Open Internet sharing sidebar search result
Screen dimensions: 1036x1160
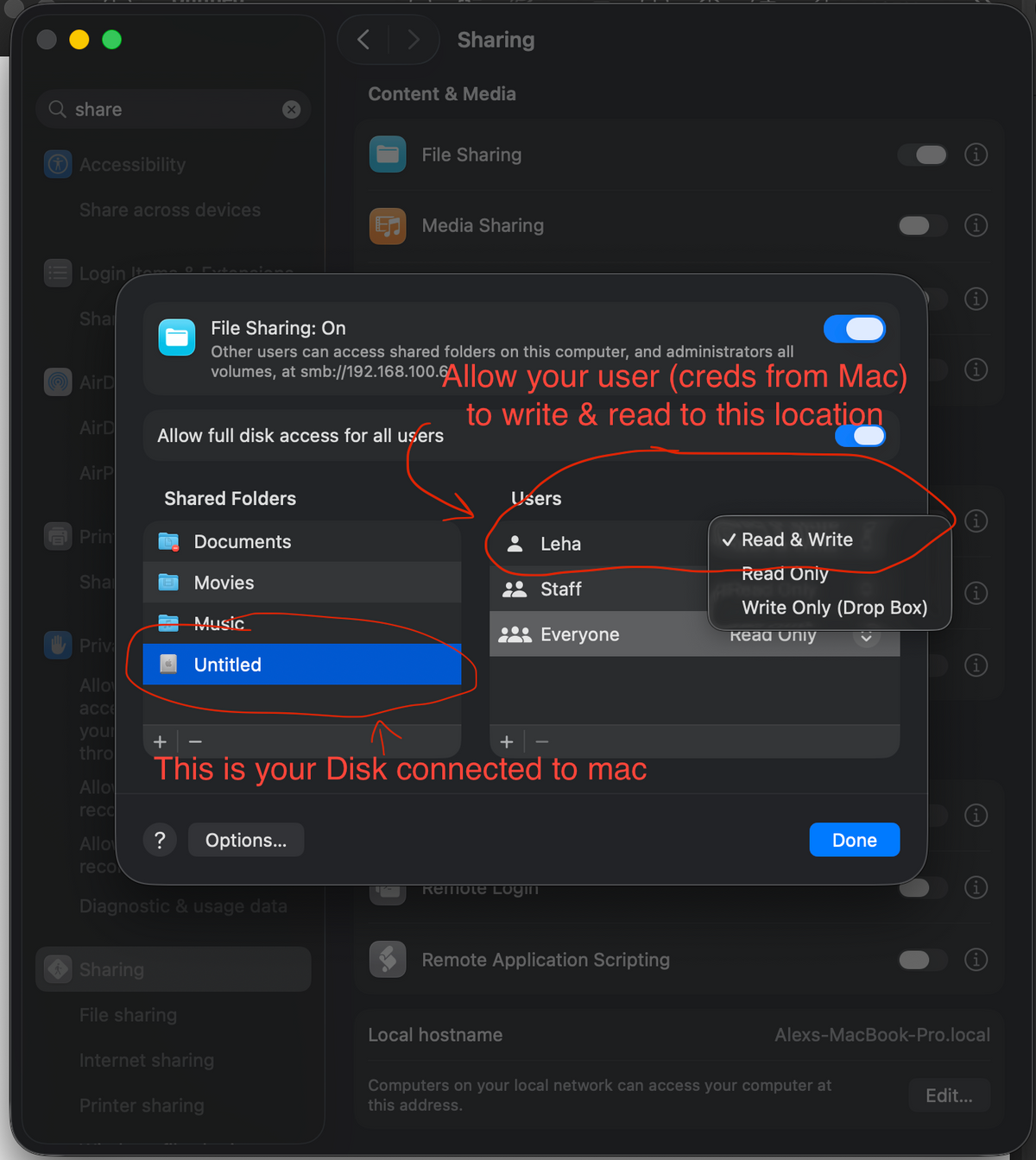[147, 1060]
